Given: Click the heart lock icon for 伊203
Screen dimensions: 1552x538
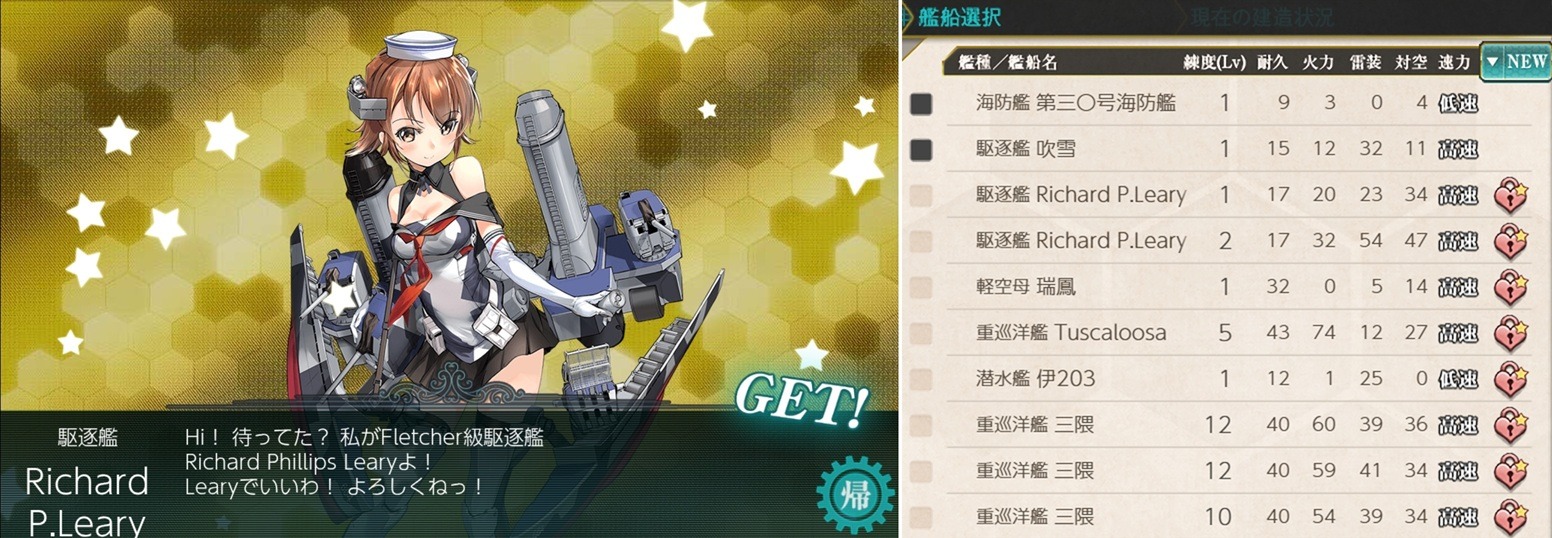Looking at the screenshot, I should pyautogui.click(x=1511, y=379).
